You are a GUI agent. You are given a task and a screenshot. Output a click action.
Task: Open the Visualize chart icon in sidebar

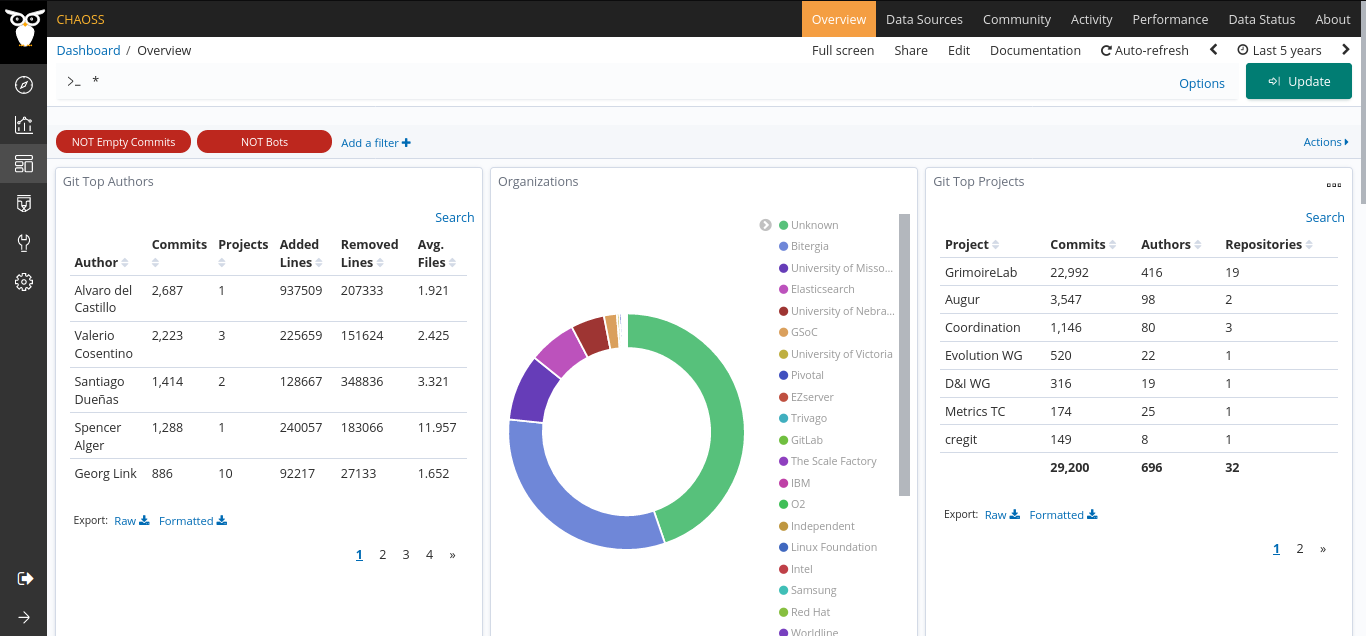click(x=24, y=124)
